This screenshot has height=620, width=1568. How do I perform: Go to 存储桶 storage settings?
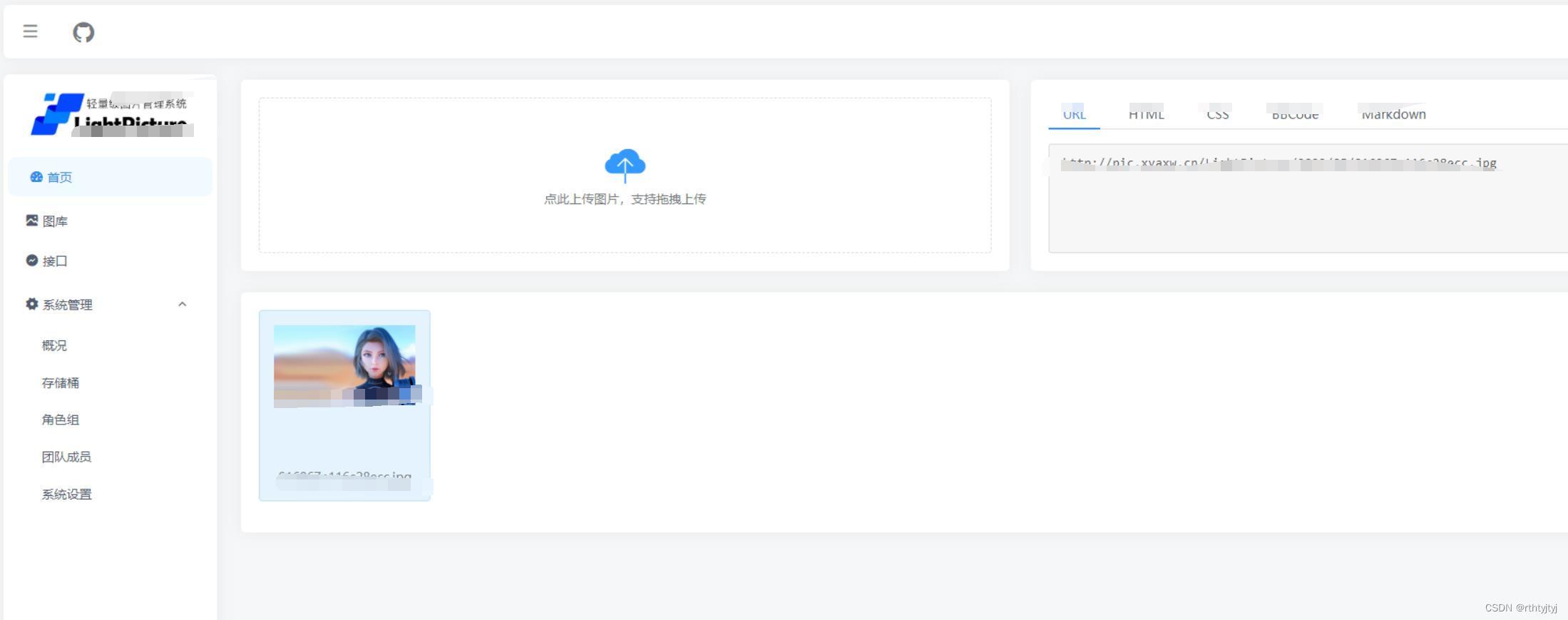(x=61, y=383)
